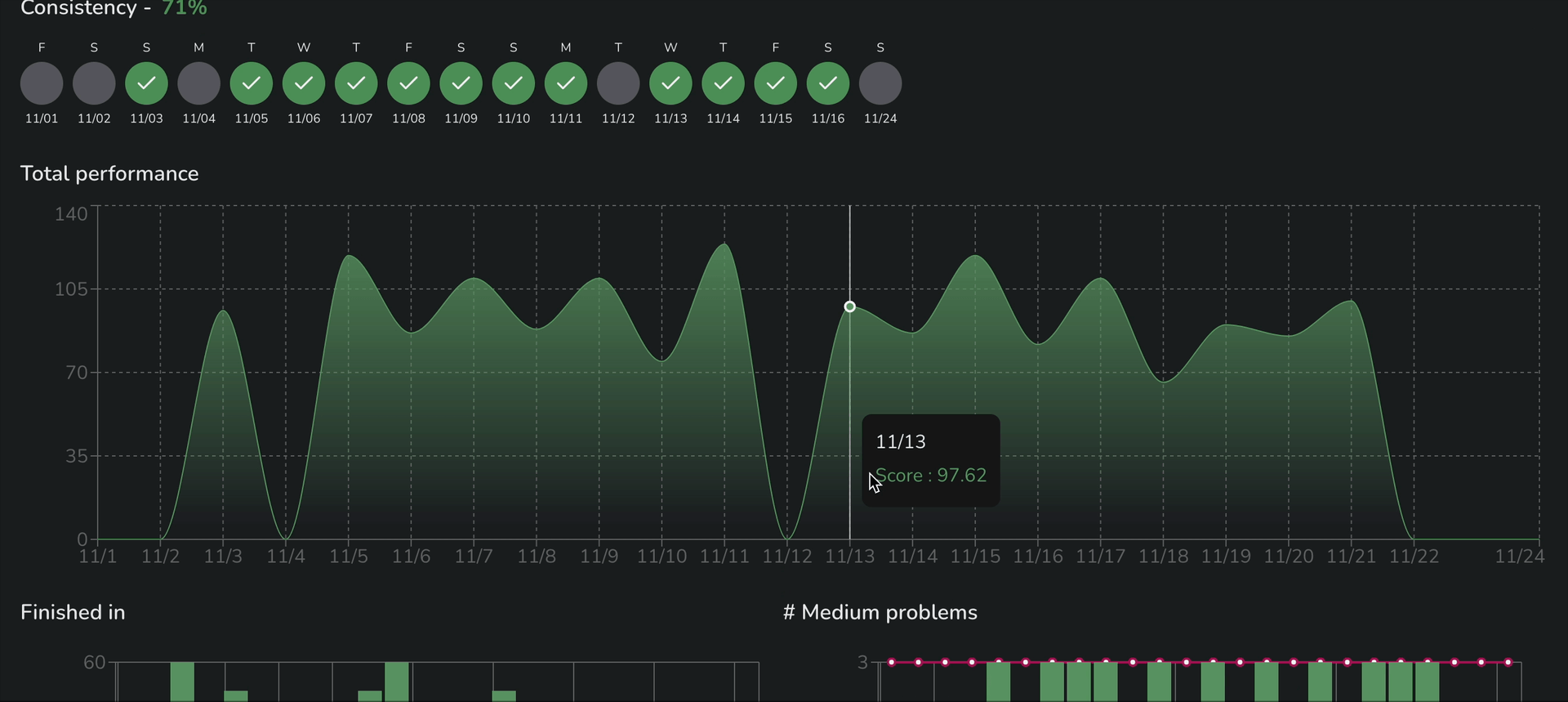Click the empty 11/04 day circle

coord(199,83)
